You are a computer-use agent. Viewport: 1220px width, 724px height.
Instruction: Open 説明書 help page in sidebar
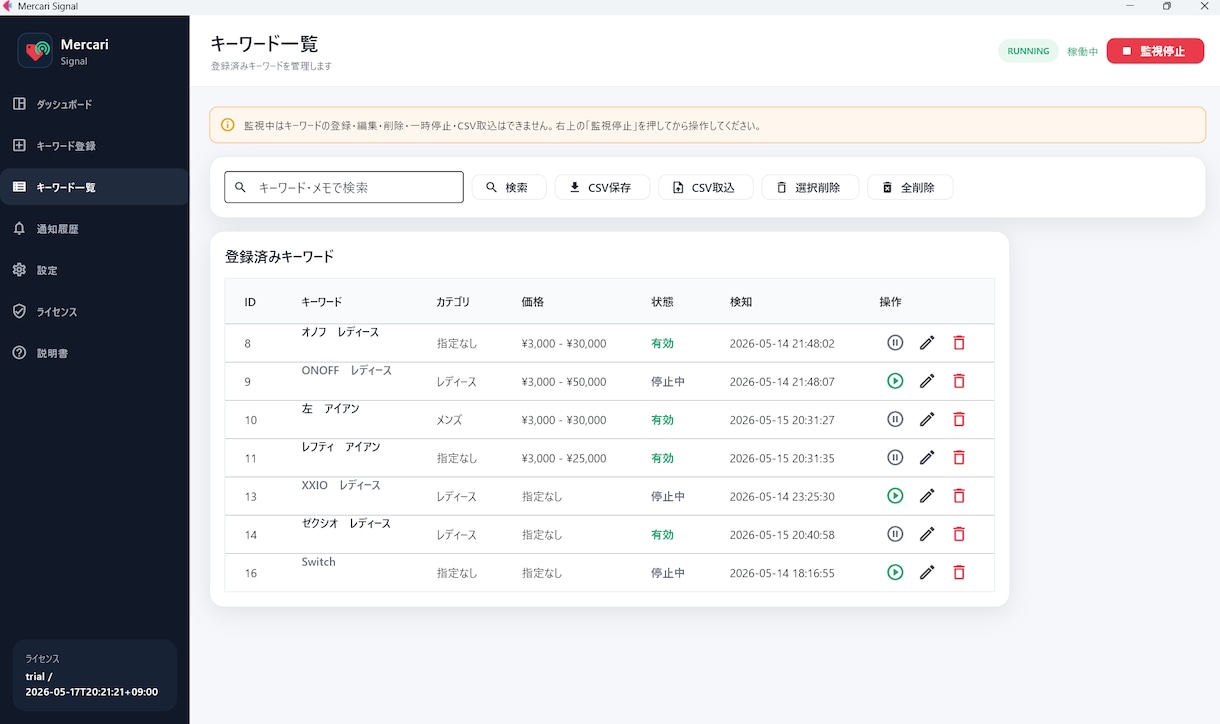pyautogui.click(x=94, y=353)
